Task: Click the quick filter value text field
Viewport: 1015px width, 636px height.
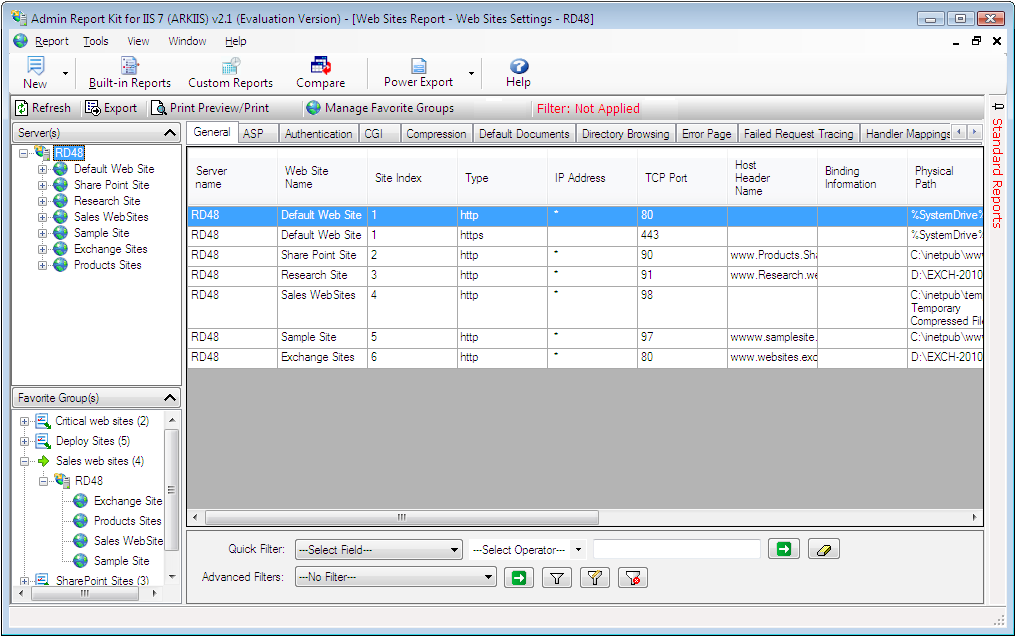Action: [x=676, y=549]
